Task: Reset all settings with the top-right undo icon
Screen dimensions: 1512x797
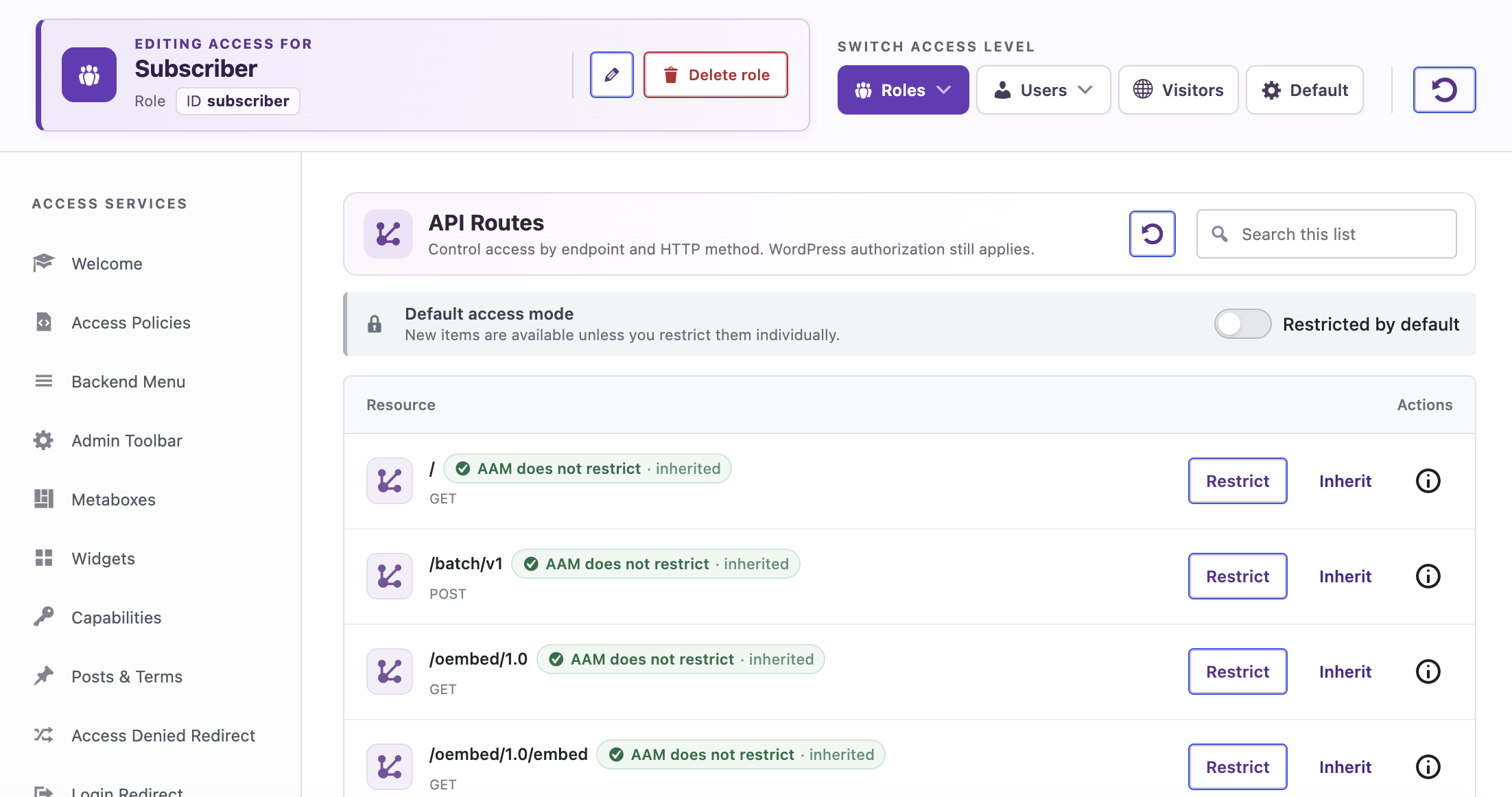Action: pyautogui.click(x=1444, y=90)
